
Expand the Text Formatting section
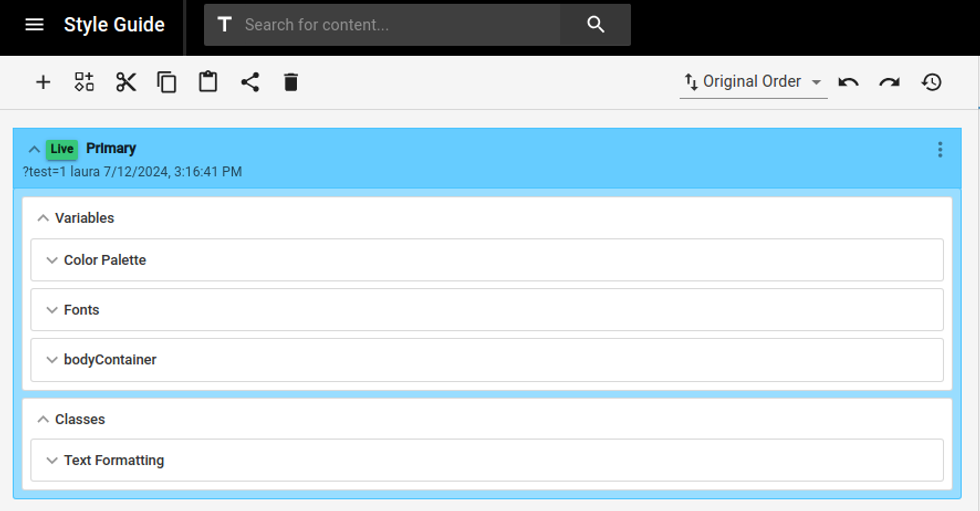52,461
